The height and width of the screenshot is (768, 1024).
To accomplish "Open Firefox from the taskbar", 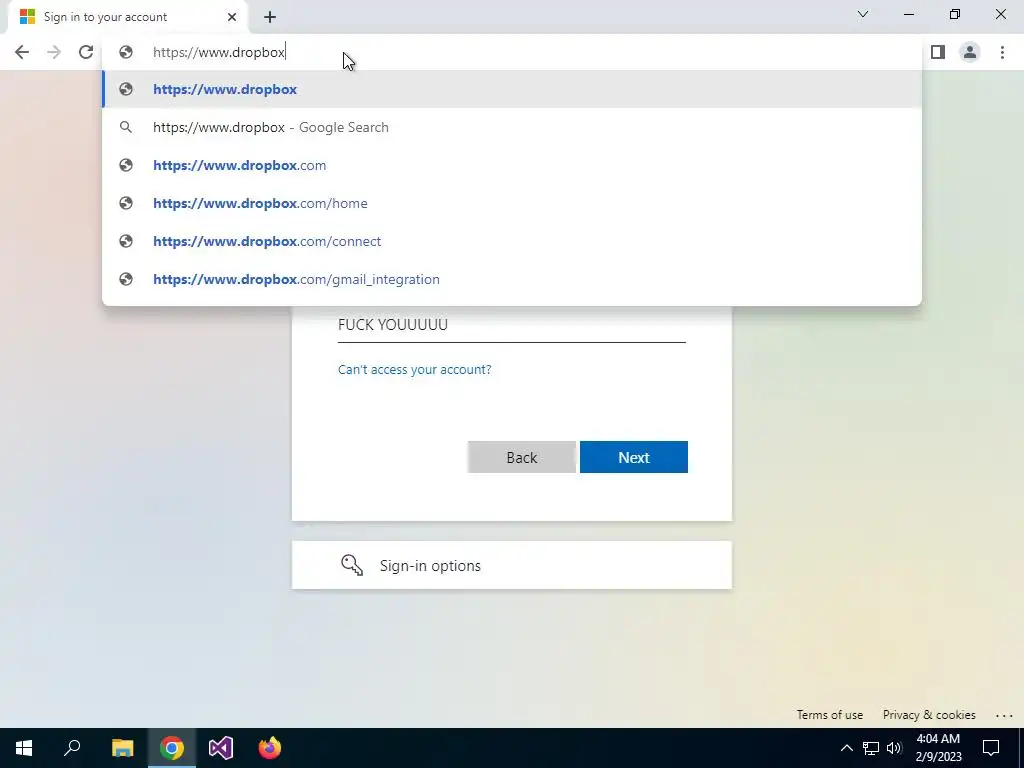I will coord(270,748).
